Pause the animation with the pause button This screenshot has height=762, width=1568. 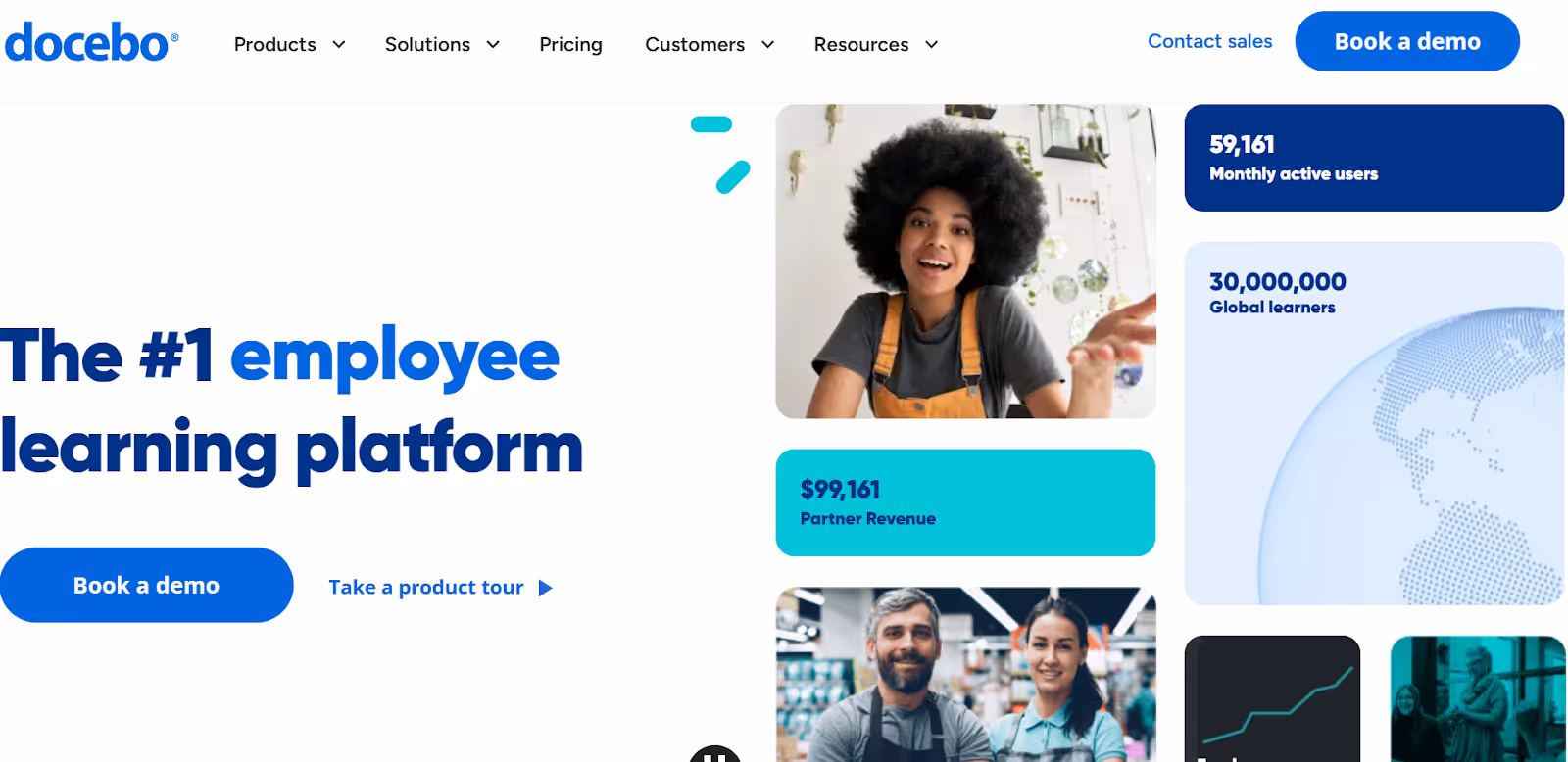(x=715, y=754)
